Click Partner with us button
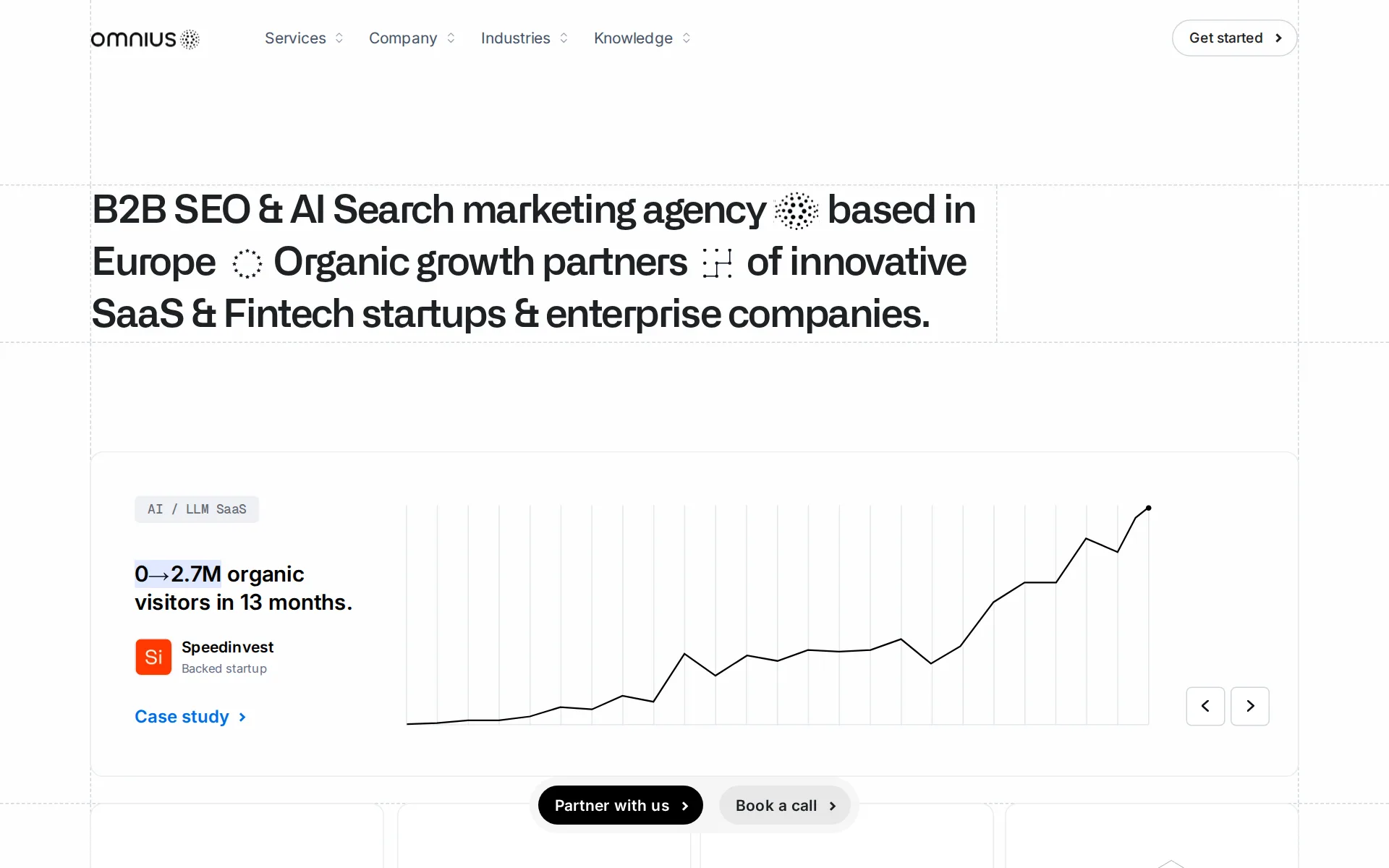This screenshot has width=1389, height=868. click(621, 805)
